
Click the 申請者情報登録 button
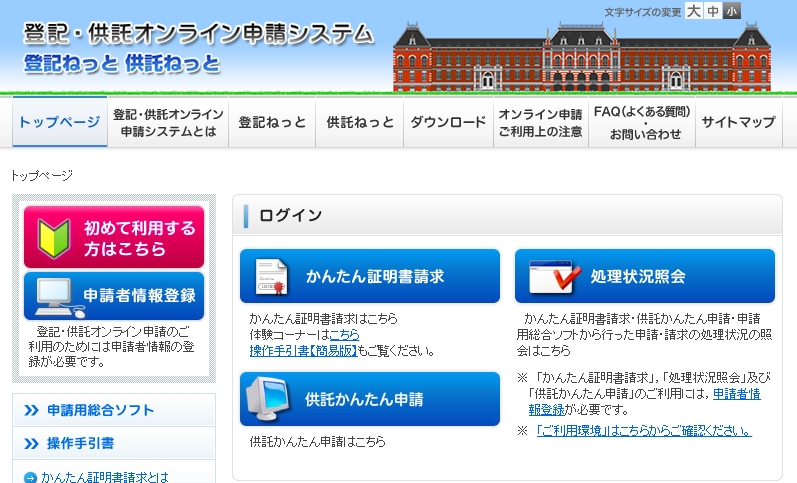[x=114, y=296]
